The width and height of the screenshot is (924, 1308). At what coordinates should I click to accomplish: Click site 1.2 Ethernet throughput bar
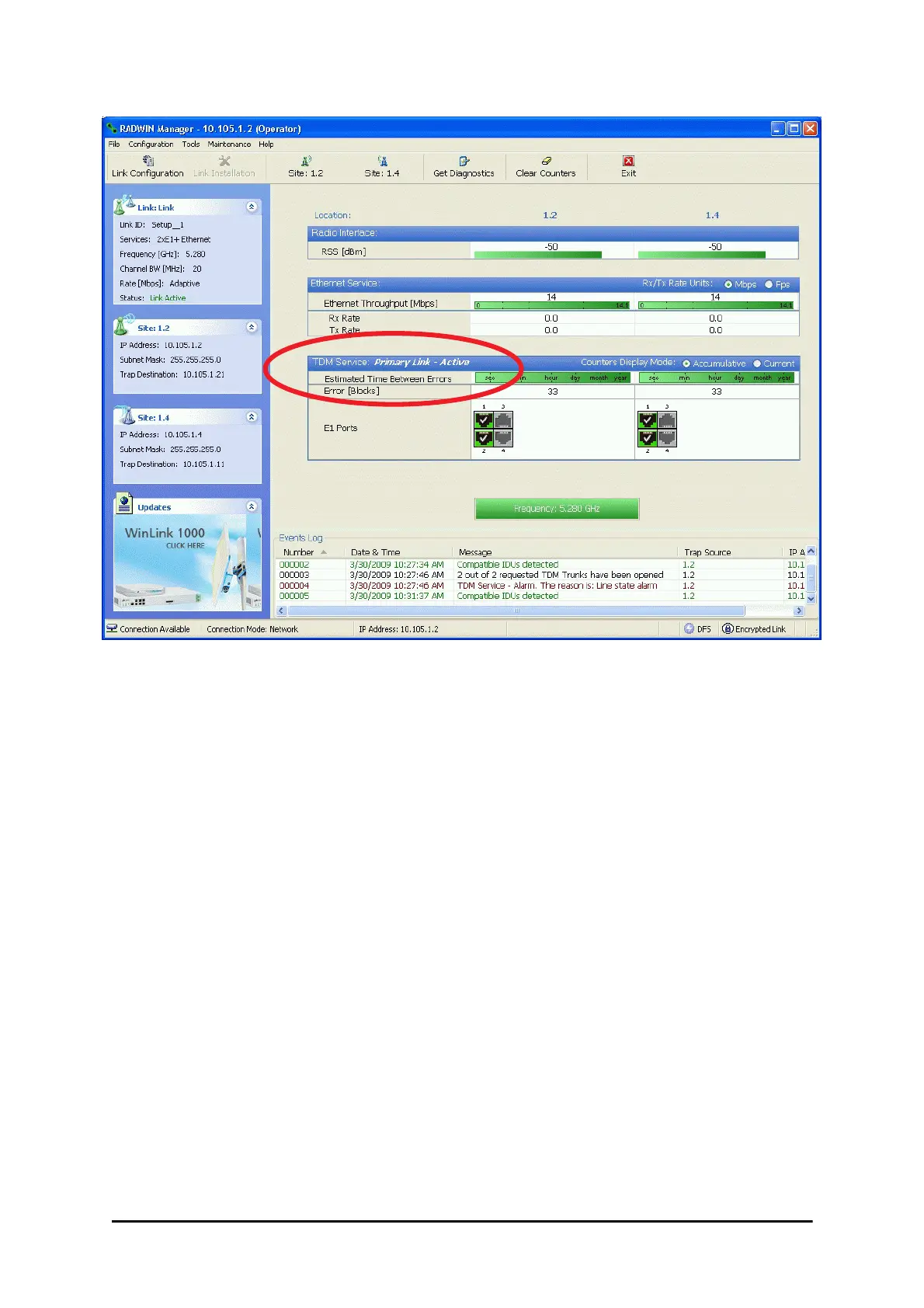[552, 305]
